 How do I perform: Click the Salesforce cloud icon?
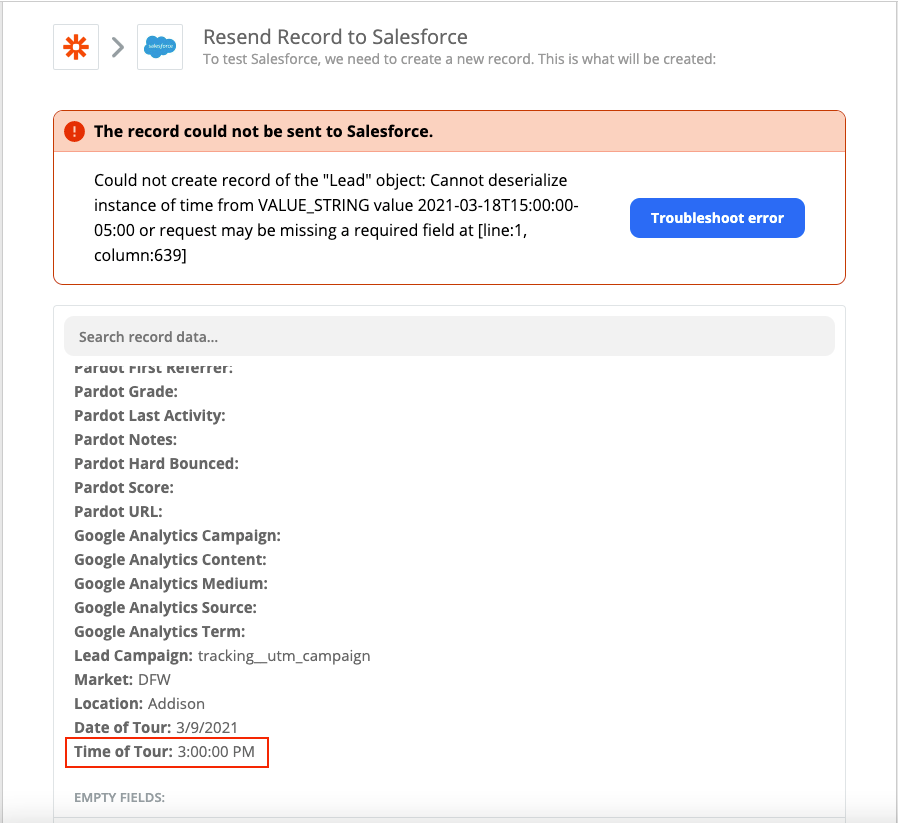pos(160,47)
